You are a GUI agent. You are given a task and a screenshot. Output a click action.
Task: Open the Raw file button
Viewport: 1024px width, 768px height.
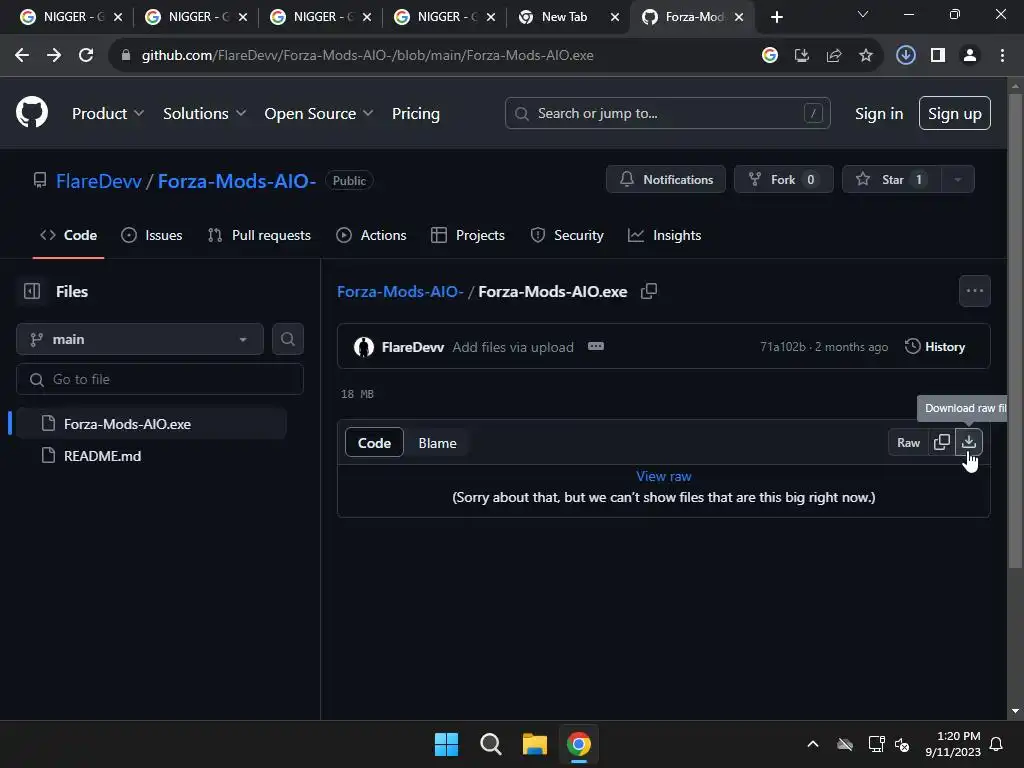tap(908, 442)
